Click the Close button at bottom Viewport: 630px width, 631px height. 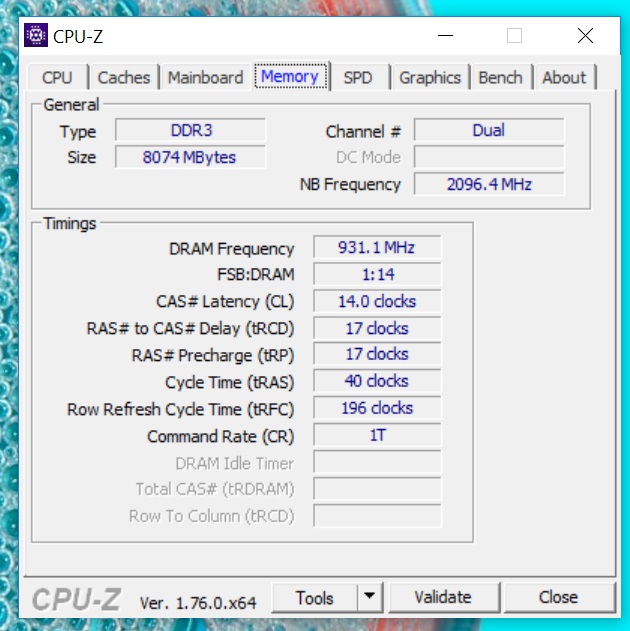(559, 597)
